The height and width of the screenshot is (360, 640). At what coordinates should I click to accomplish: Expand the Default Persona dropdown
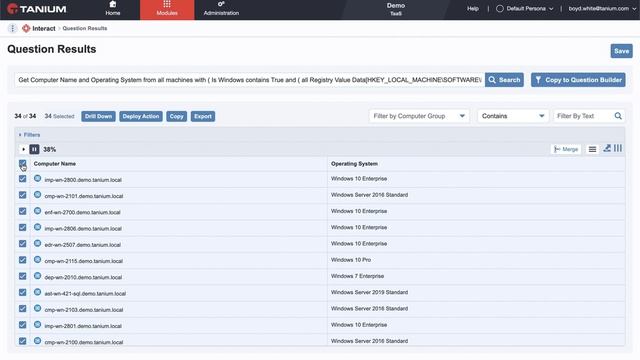[x=525, y=8]
